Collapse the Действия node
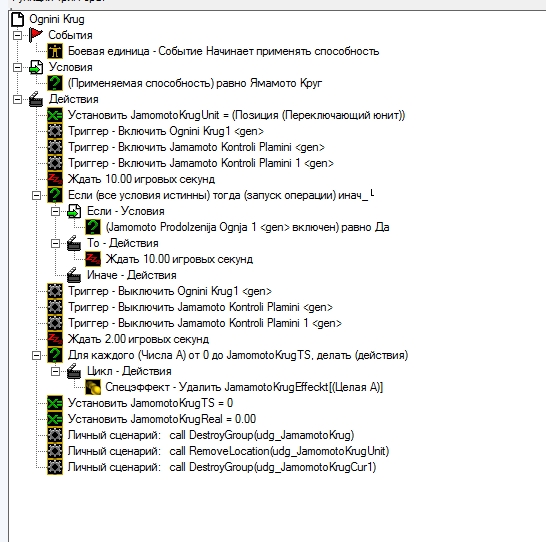546x542 pixels. coord(17,99)
